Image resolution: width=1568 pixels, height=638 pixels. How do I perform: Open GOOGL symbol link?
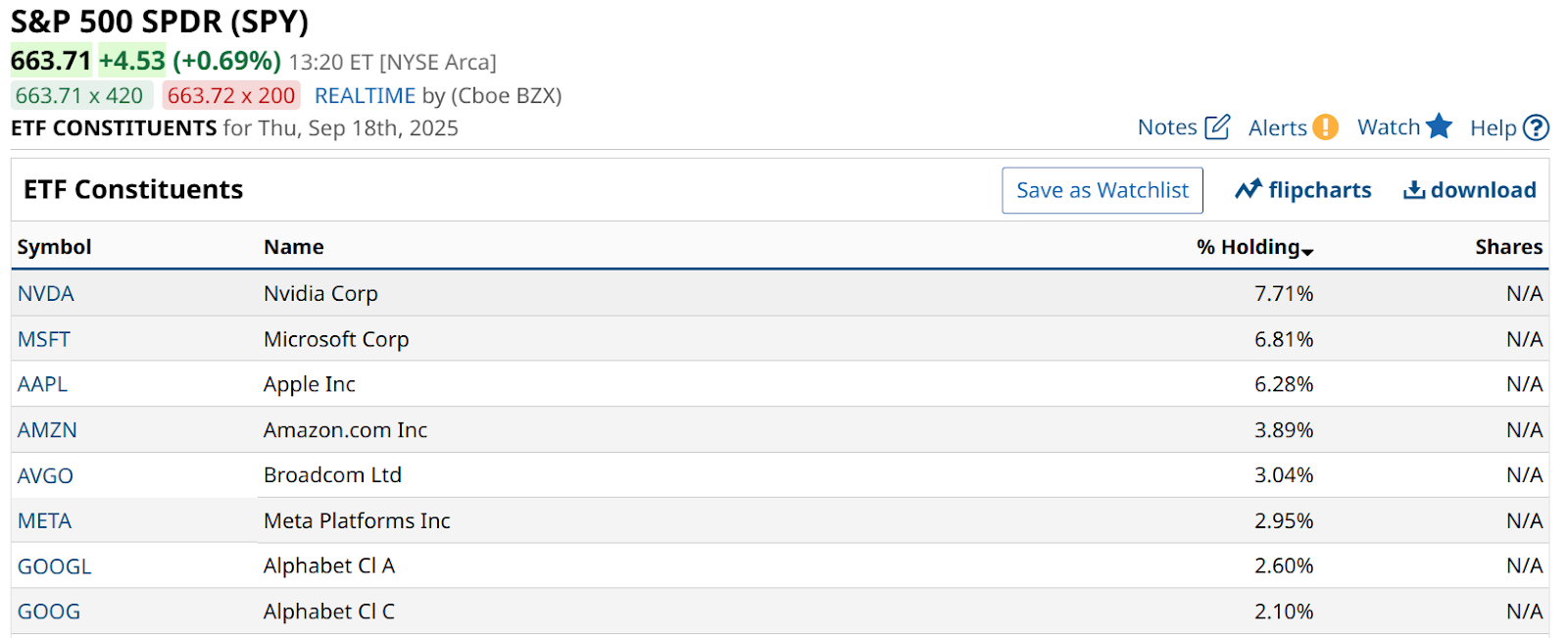54,566
